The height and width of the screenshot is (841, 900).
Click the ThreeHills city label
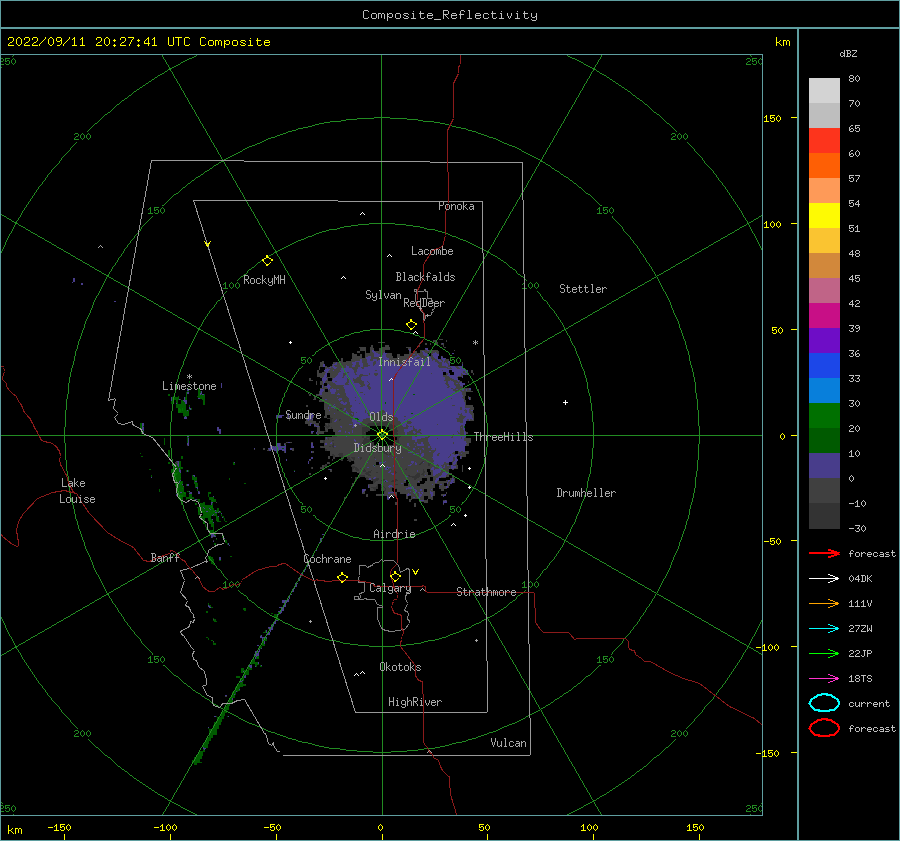pyautogui.click(x=503, y=437)
